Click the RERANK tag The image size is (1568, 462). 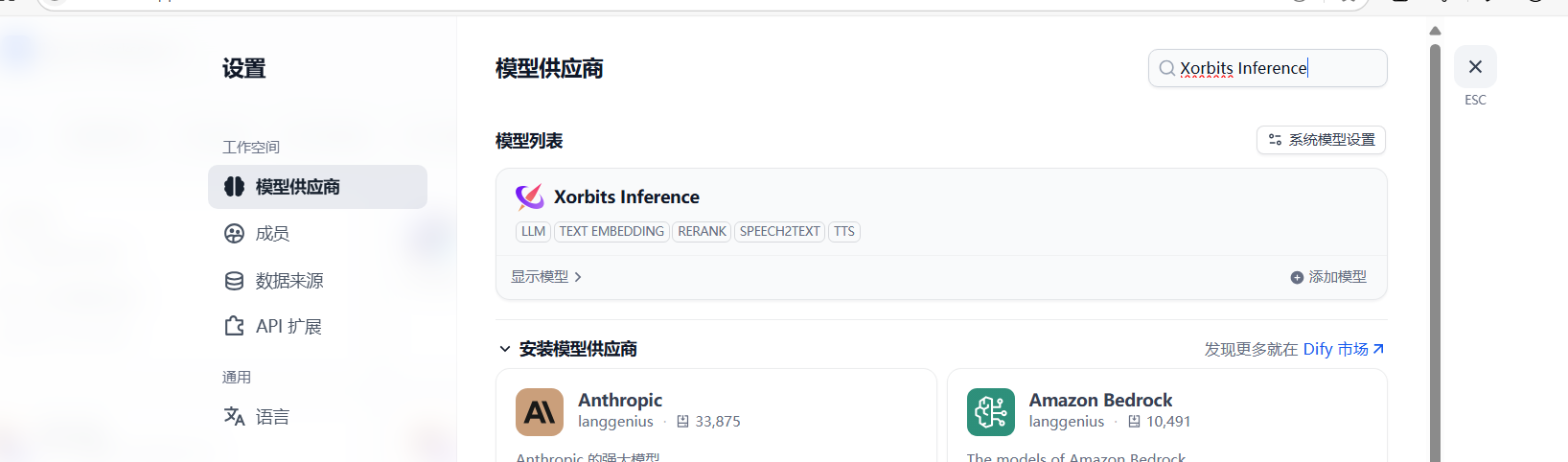pyautogui.click(x=702, y=231)
